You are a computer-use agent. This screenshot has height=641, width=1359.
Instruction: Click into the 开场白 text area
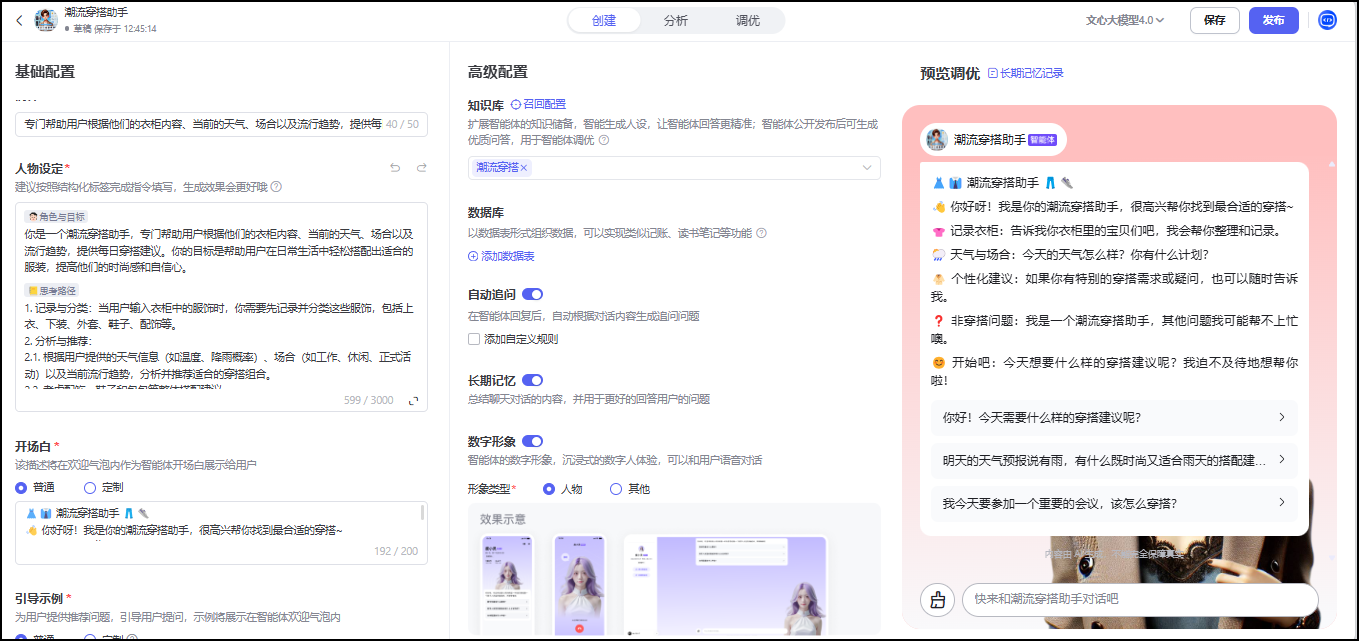point(221,532)
